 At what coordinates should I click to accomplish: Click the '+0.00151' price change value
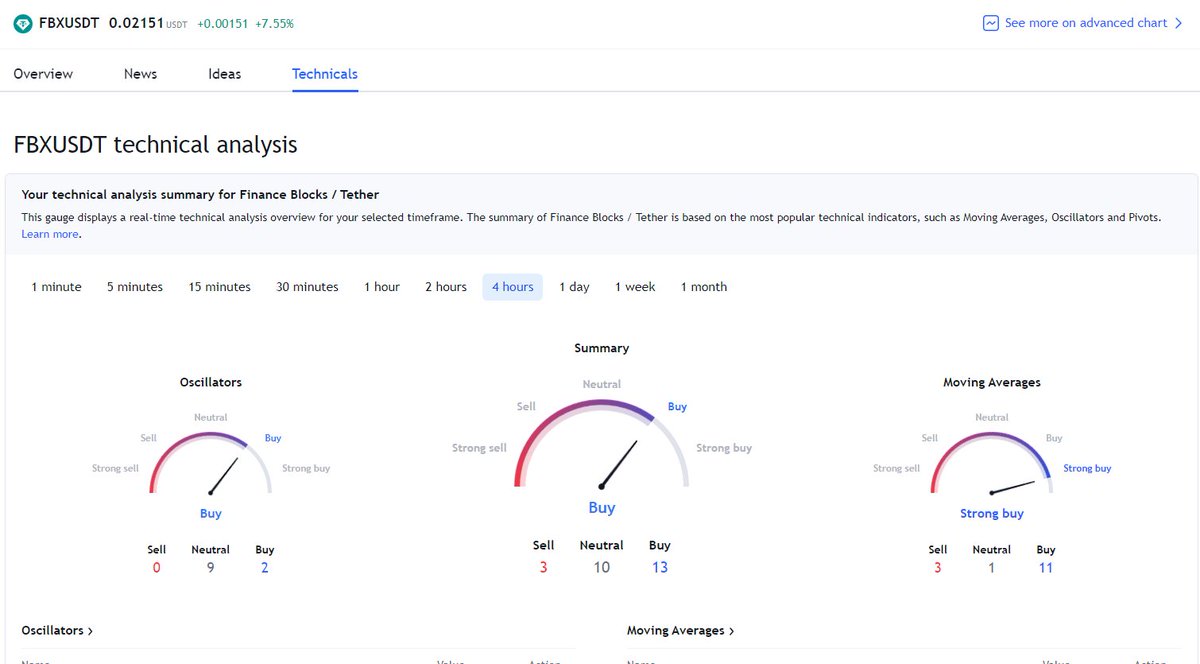tap(221, 23)
